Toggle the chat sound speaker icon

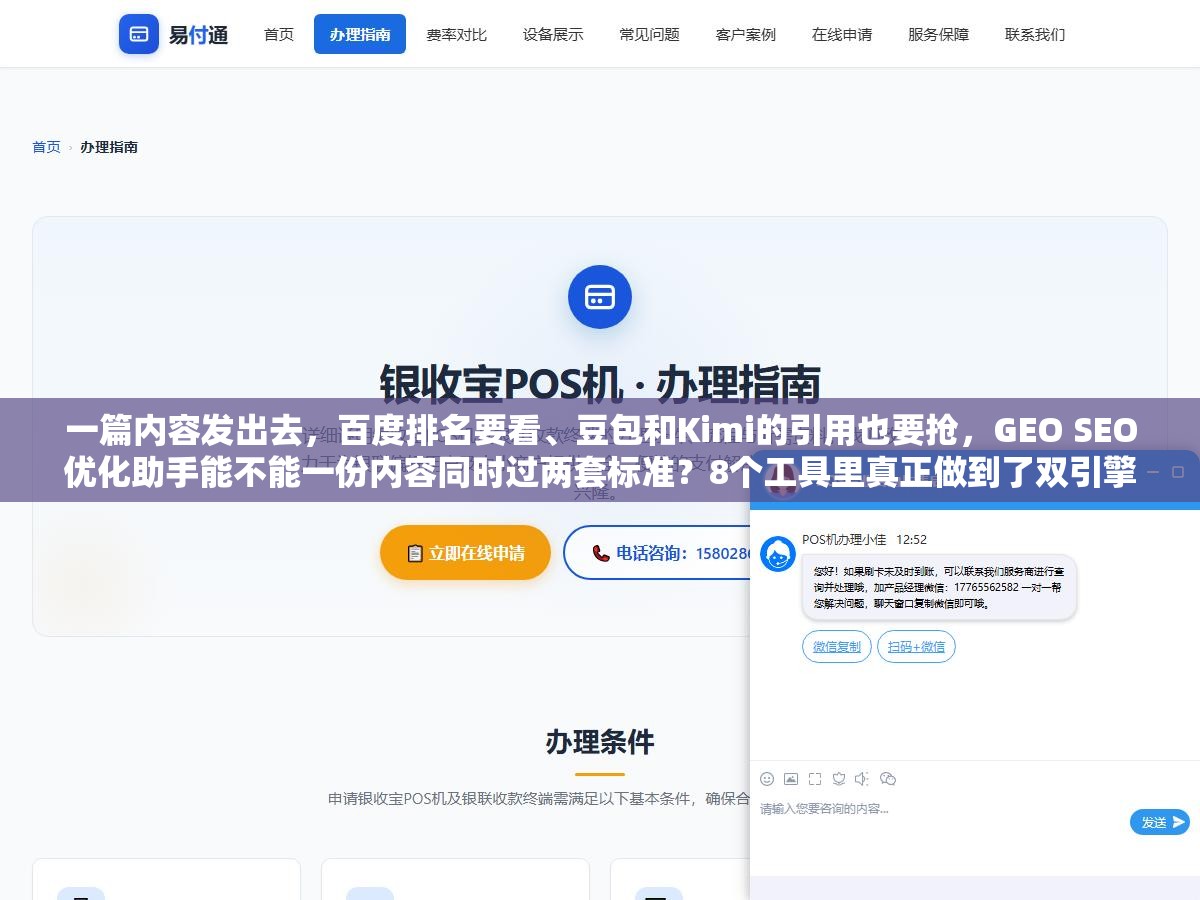click(x=863, y=778)
